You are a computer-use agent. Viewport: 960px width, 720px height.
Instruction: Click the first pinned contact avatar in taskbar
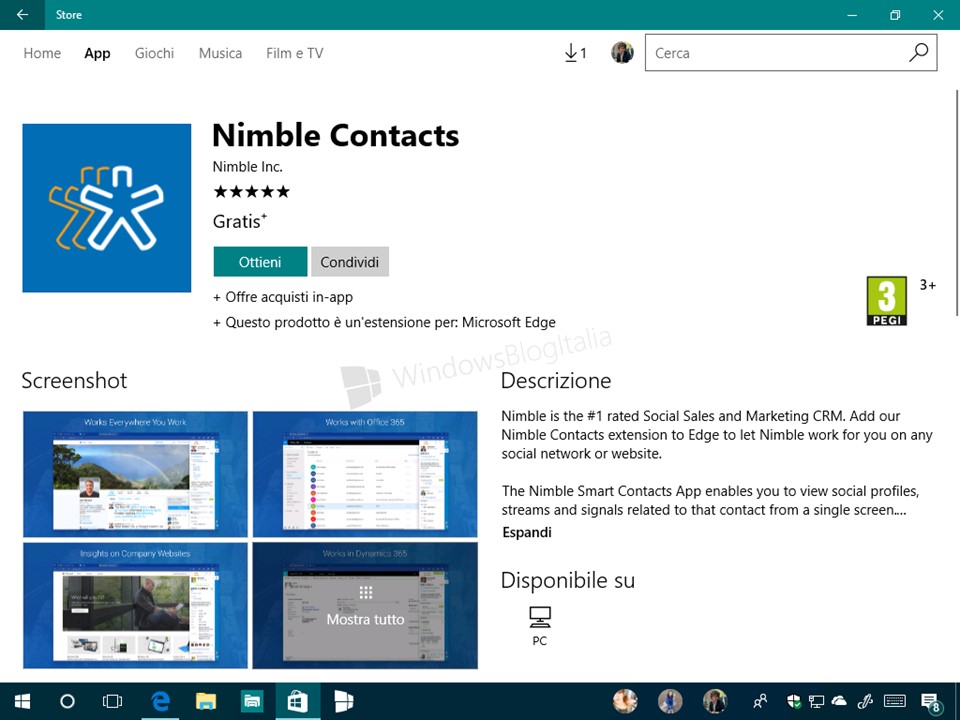coord(625,701)
